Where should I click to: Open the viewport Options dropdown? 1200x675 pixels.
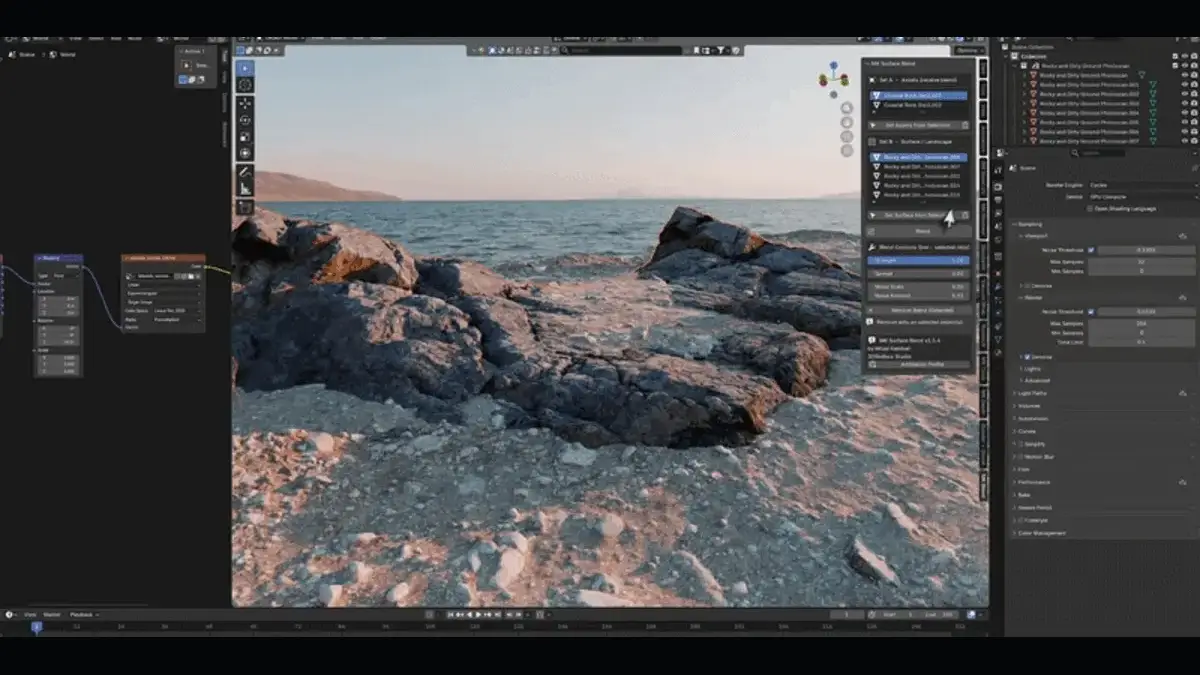[968, 50]
